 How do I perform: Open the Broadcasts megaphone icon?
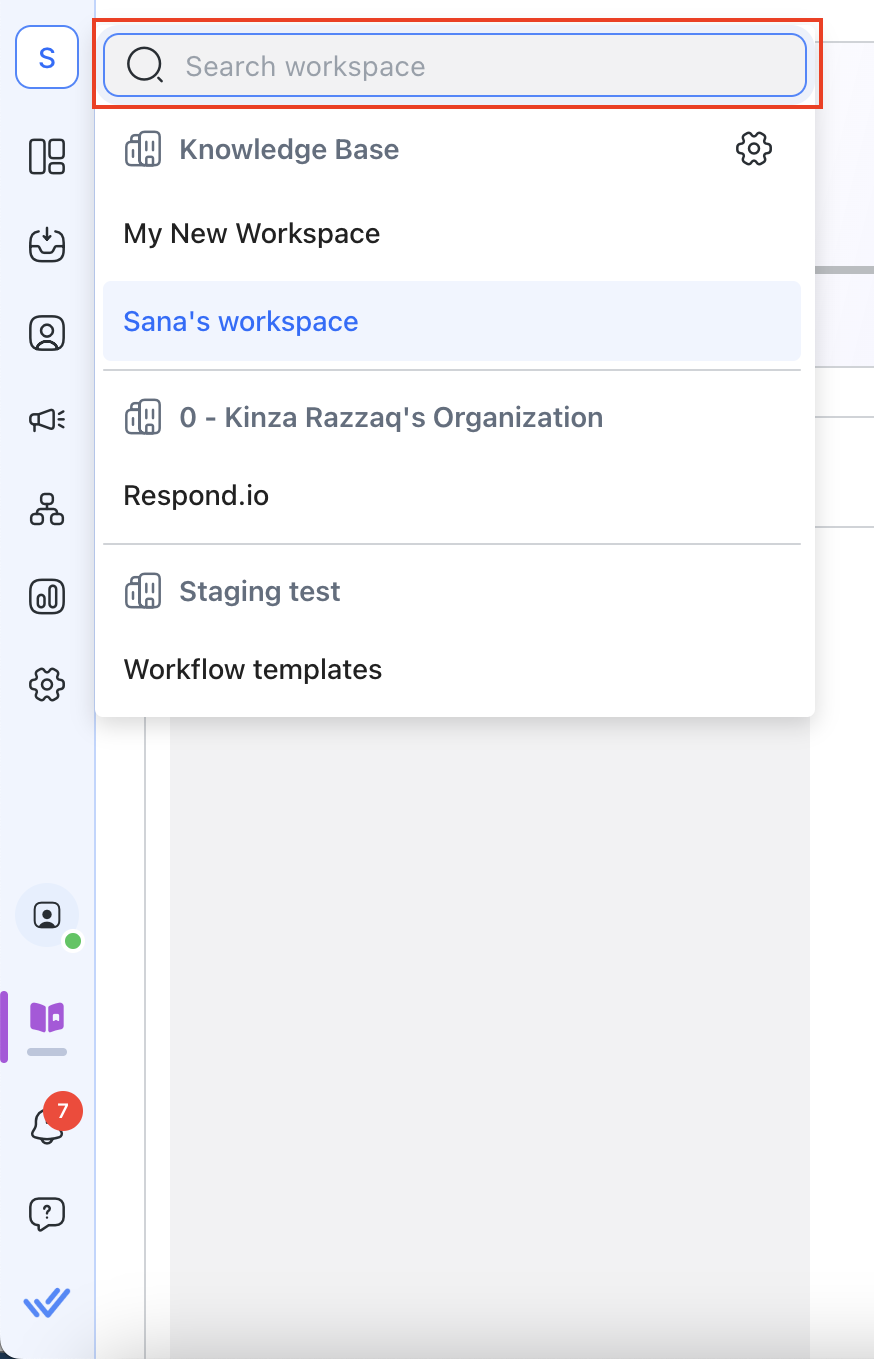[x=47, y=421]
